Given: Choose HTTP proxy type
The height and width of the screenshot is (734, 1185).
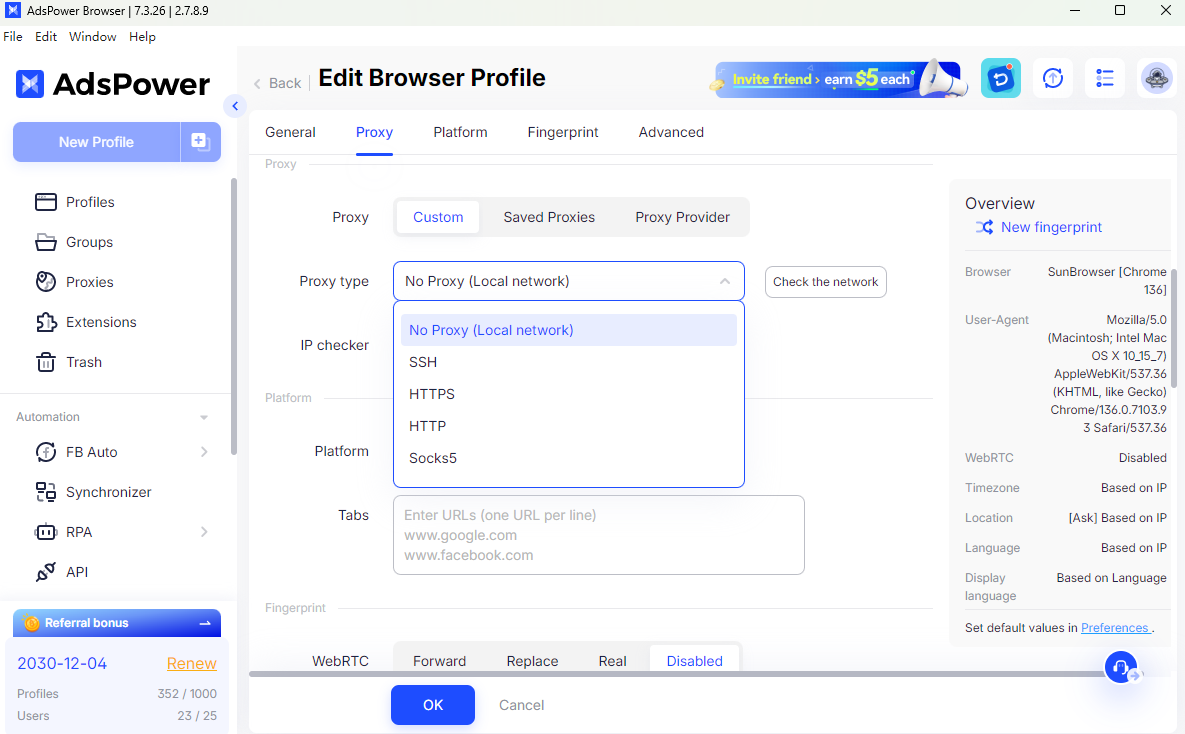Looking at the screenshot, I should [568, 426].
